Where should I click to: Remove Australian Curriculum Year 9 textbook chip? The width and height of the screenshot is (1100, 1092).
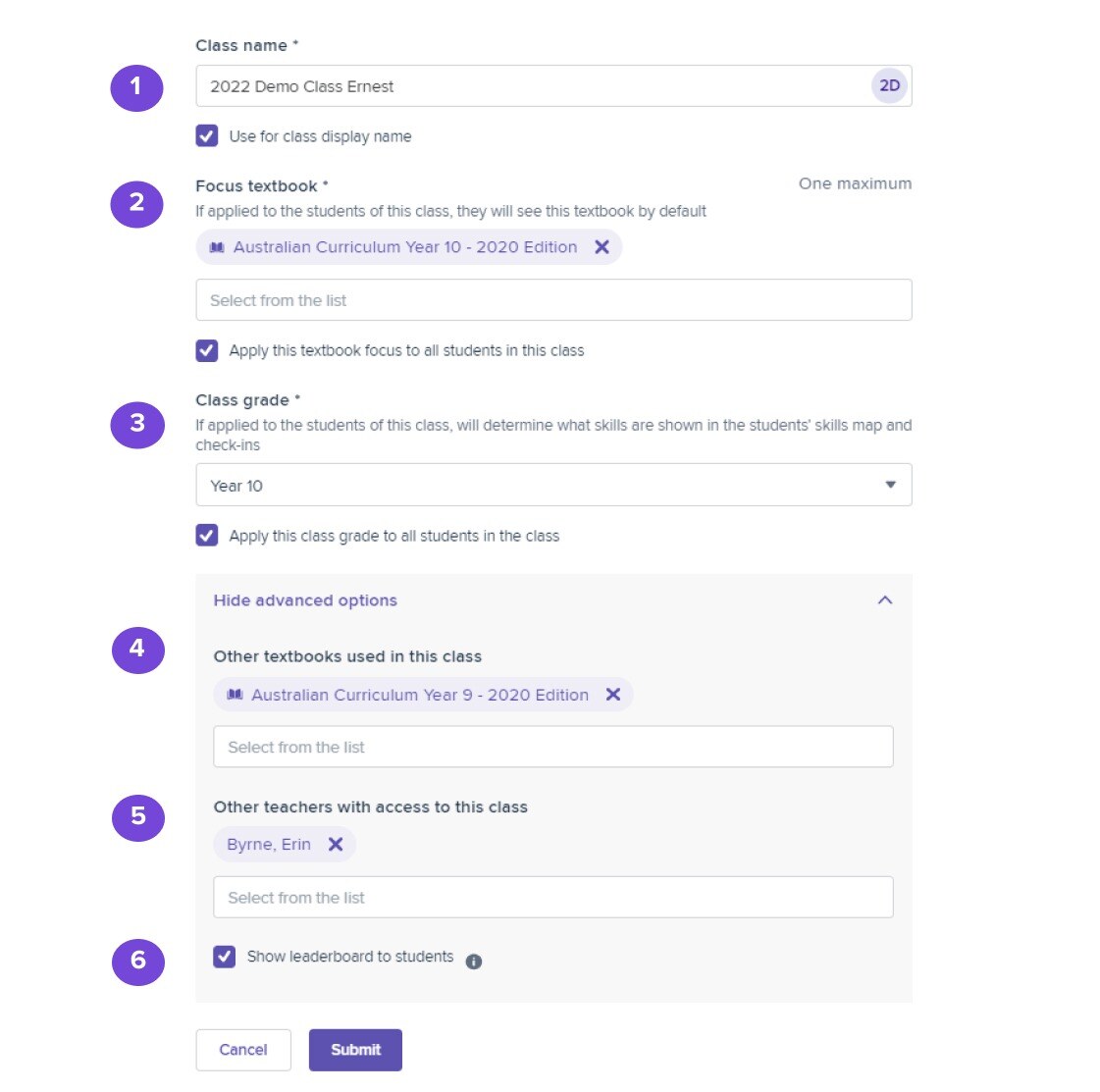(x=613, y=695)
